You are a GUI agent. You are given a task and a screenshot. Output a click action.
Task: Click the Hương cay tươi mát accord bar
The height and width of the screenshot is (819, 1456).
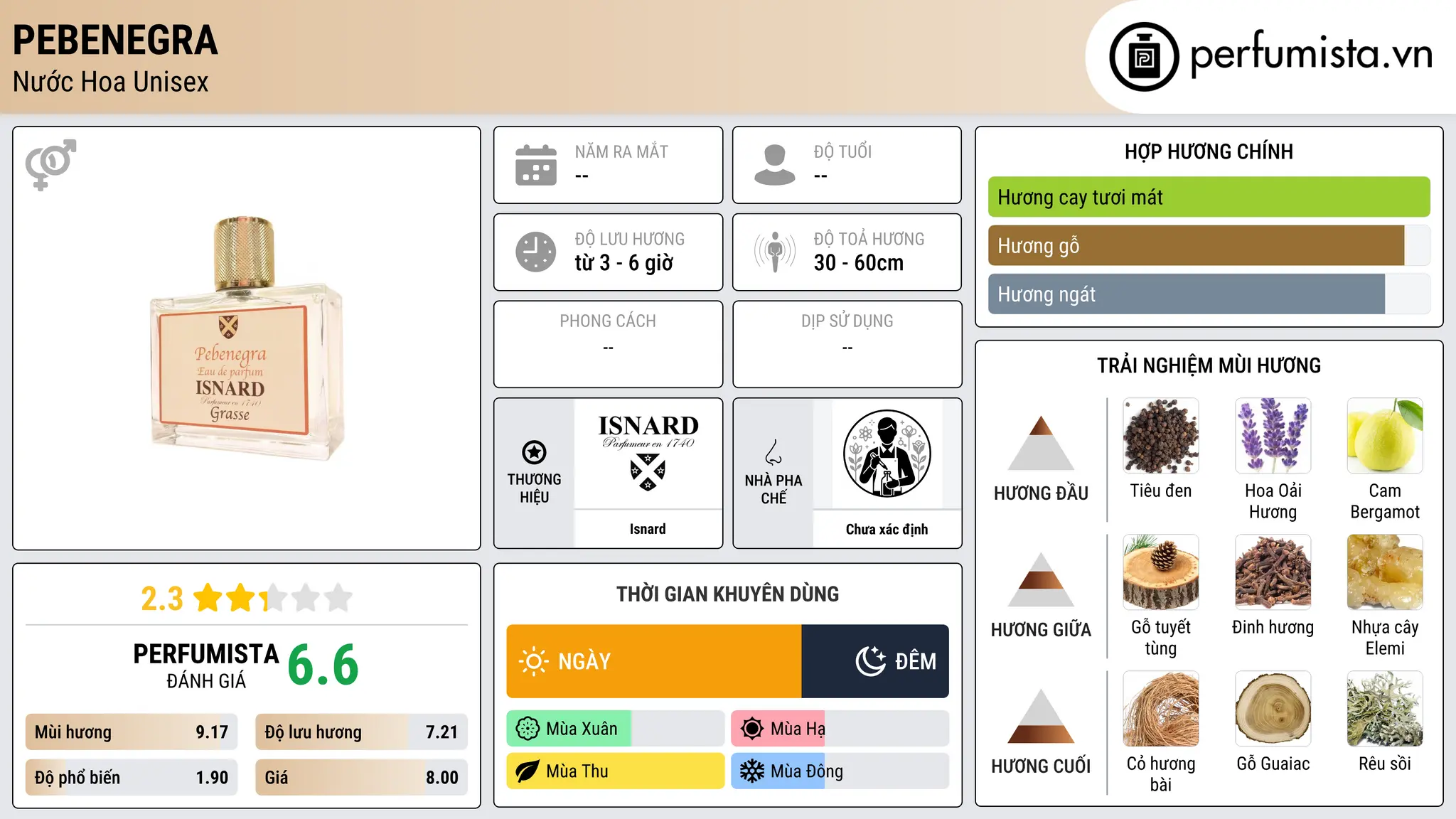(1209, 197)
